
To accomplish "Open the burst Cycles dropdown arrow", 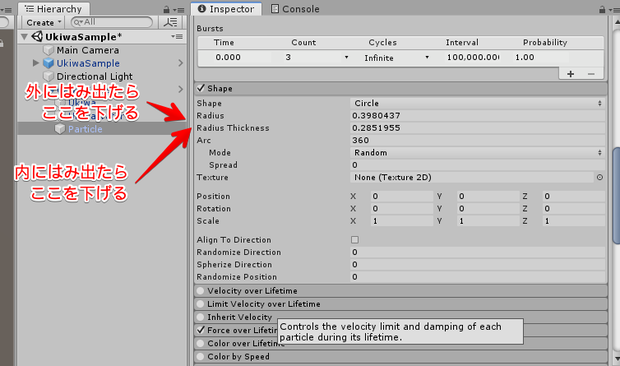I will pyautogui.click(x=427, y=57).
